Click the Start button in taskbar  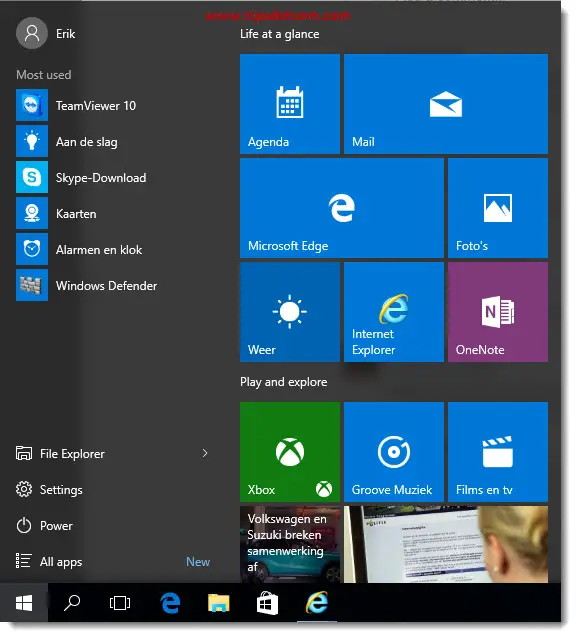click(x=24, y=603)
